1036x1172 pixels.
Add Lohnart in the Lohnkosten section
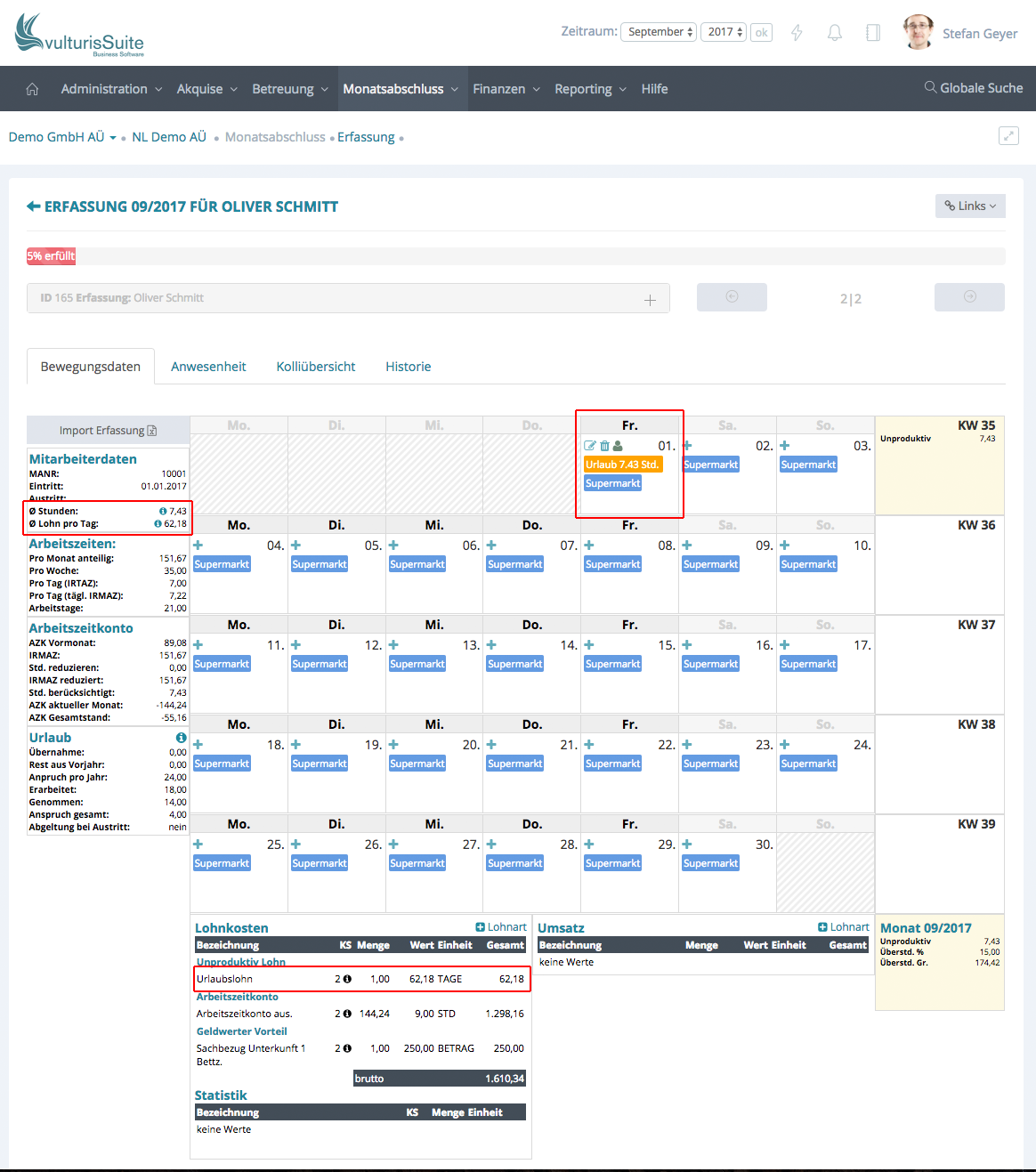(501, 927)
